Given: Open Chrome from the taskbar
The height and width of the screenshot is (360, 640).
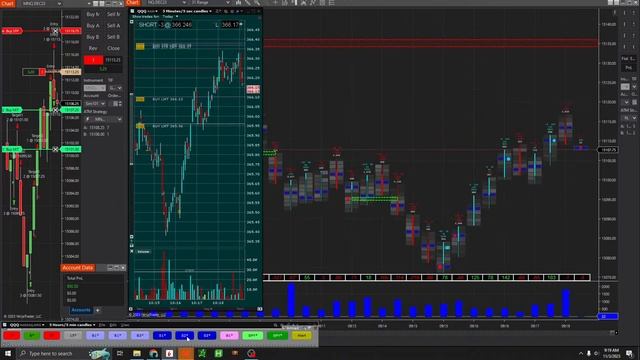Looking at the screenshot, I should tap(153, 353).
